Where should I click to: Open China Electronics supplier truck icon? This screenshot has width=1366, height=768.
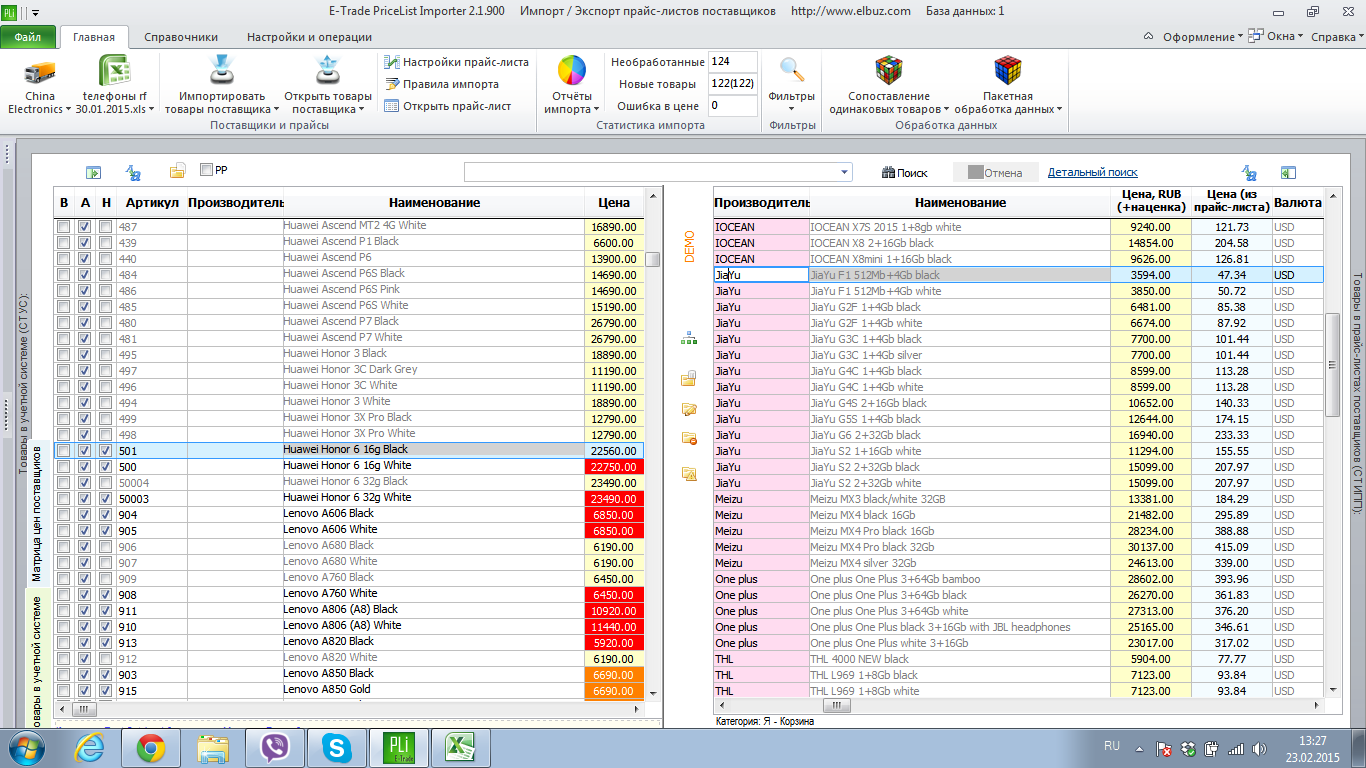click(39, 73)
